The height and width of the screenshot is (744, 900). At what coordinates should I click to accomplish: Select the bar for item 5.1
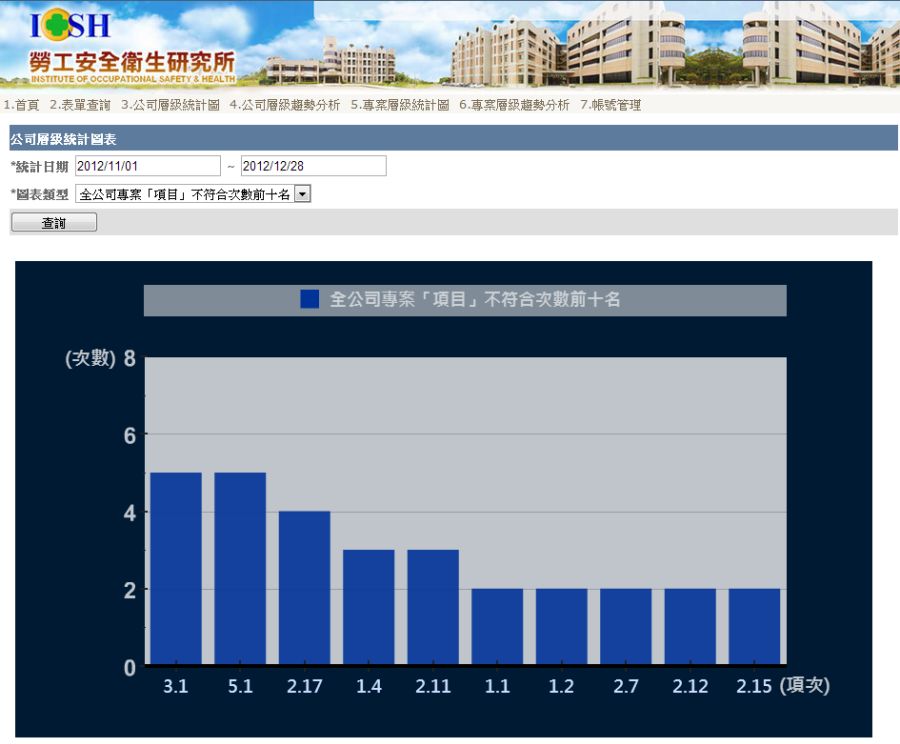click(240, 568)
